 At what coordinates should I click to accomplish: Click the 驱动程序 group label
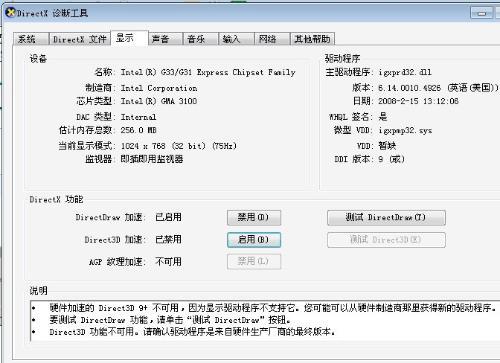[x=342, y=58]
